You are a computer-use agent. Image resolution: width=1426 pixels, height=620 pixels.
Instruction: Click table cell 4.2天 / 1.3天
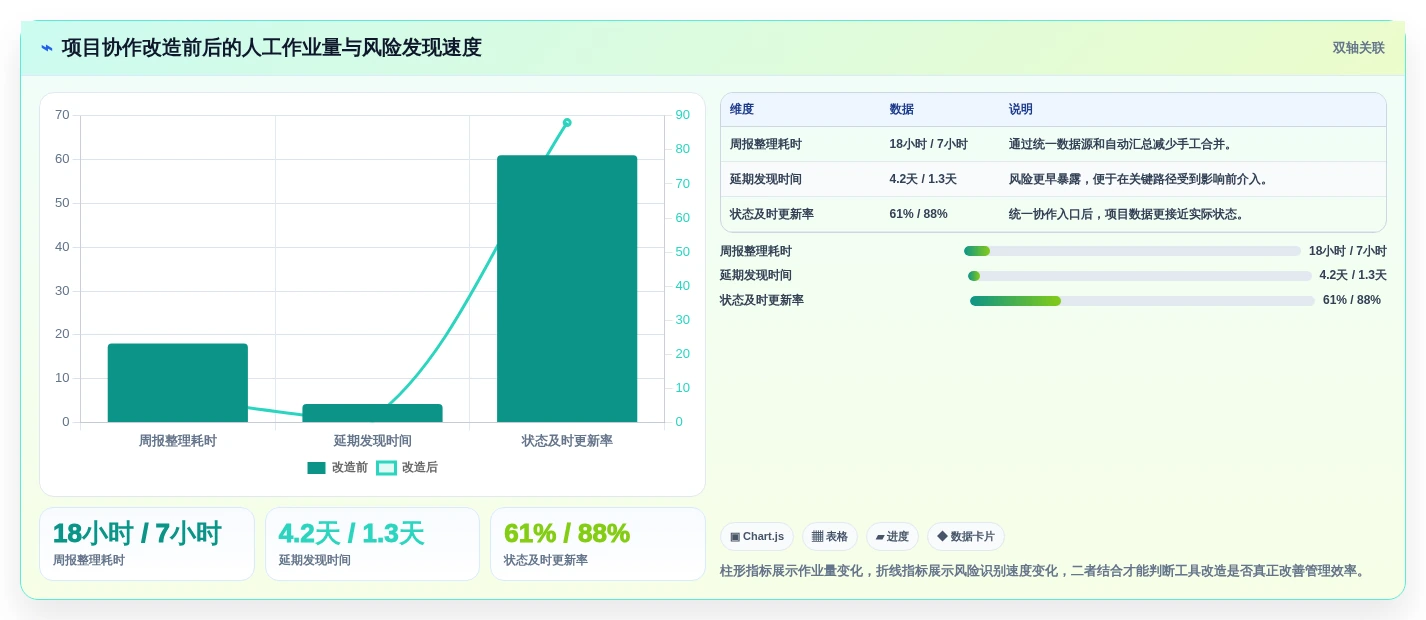[x=923, y=180]
